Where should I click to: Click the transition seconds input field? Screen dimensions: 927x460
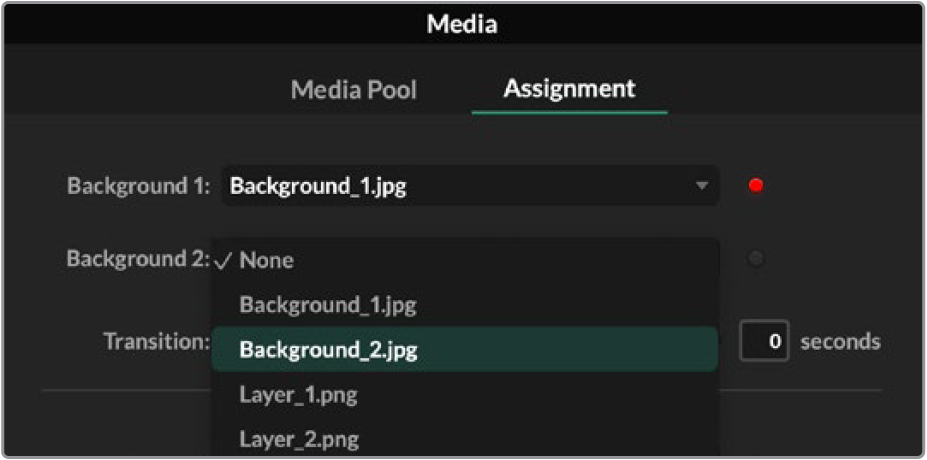765,342
